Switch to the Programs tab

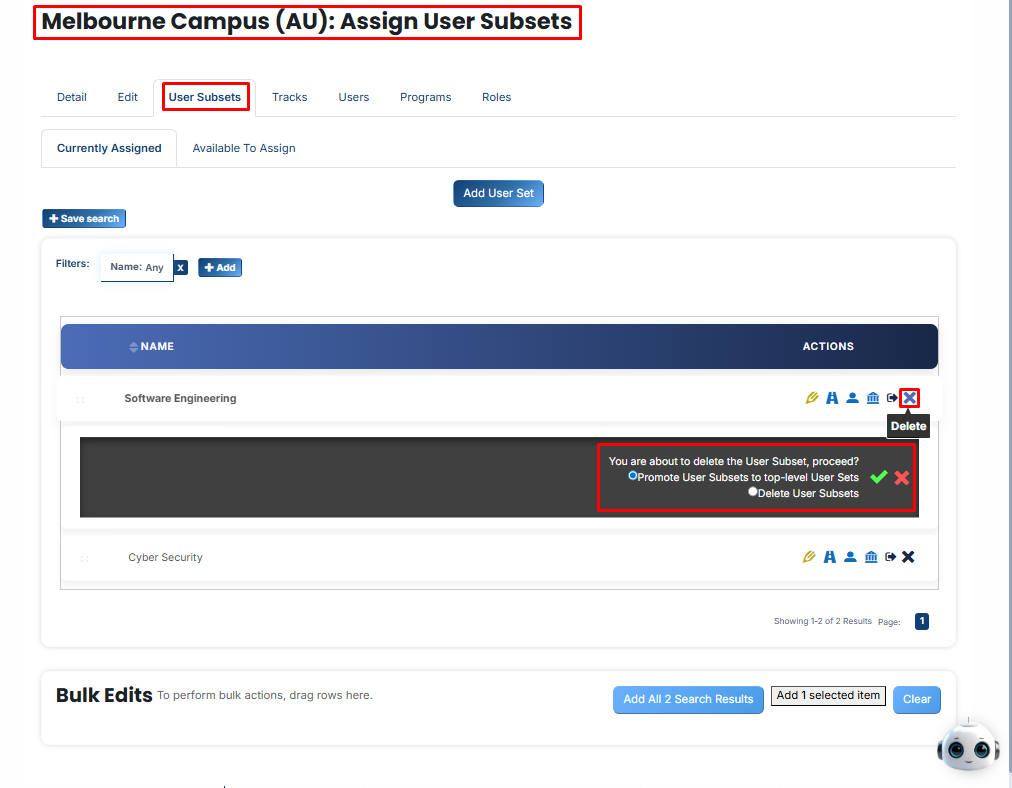click(425, 97)
